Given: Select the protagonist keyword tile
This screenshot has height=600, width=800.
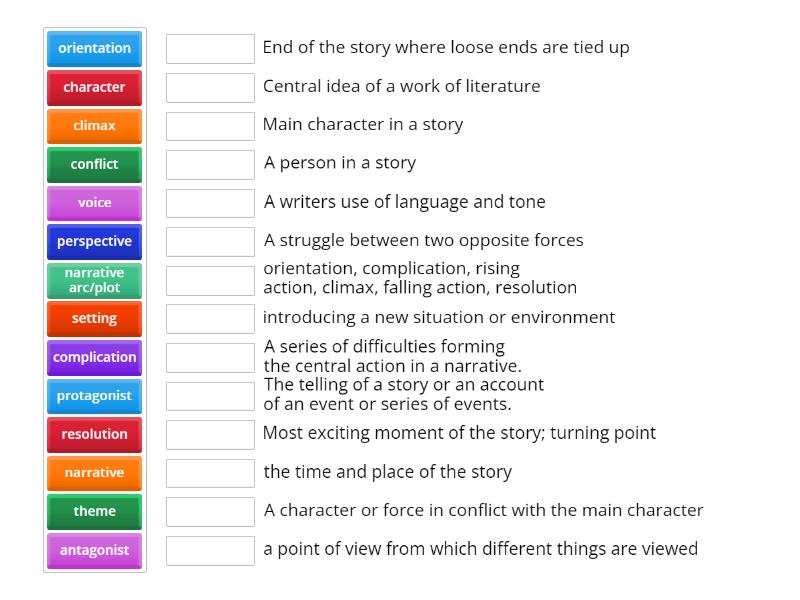Looking at the screenshot, I should [x=94, y=396].
